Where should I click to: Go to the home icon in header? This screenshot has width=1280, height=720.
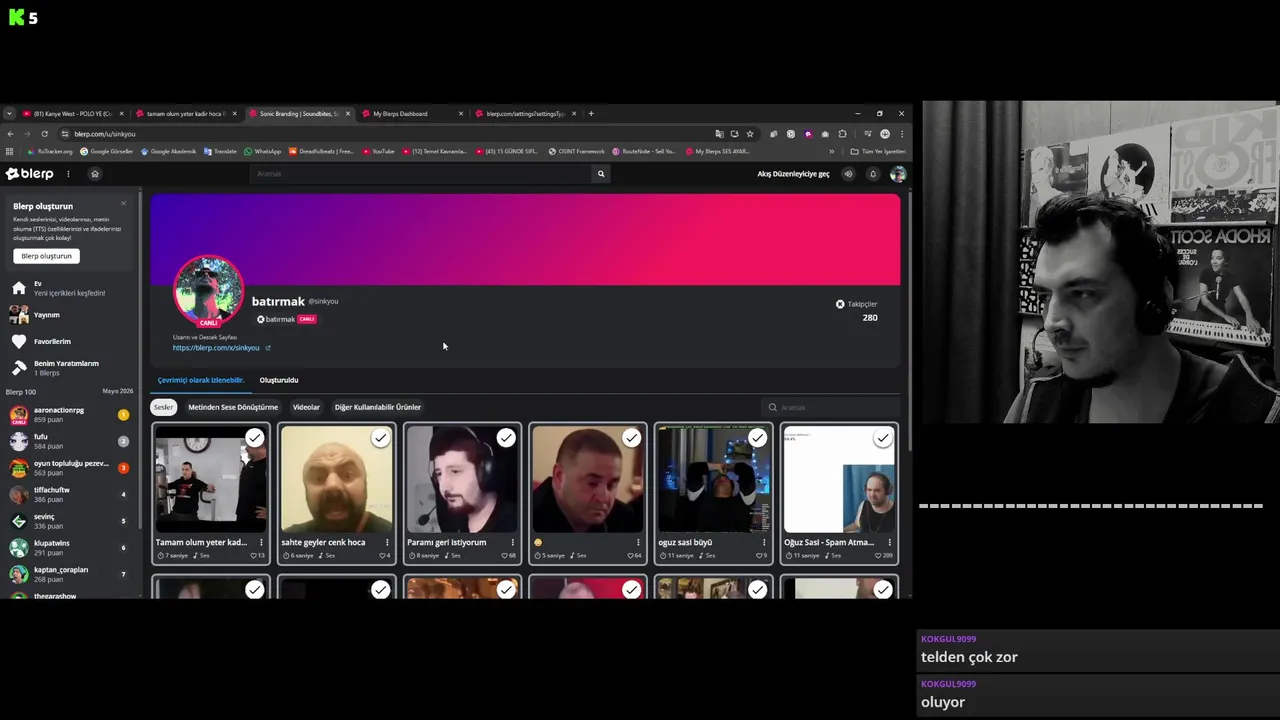point(95,174)
